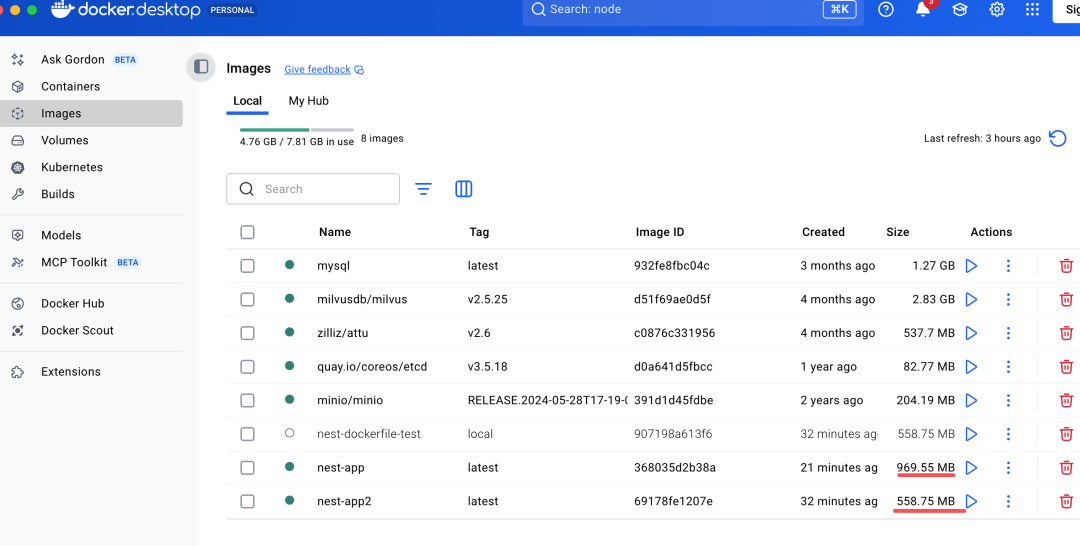Viewport: 1080px width, 546px height.
Task: Delete the nest-dockerfile-test image
Action: coord(1066,434)
